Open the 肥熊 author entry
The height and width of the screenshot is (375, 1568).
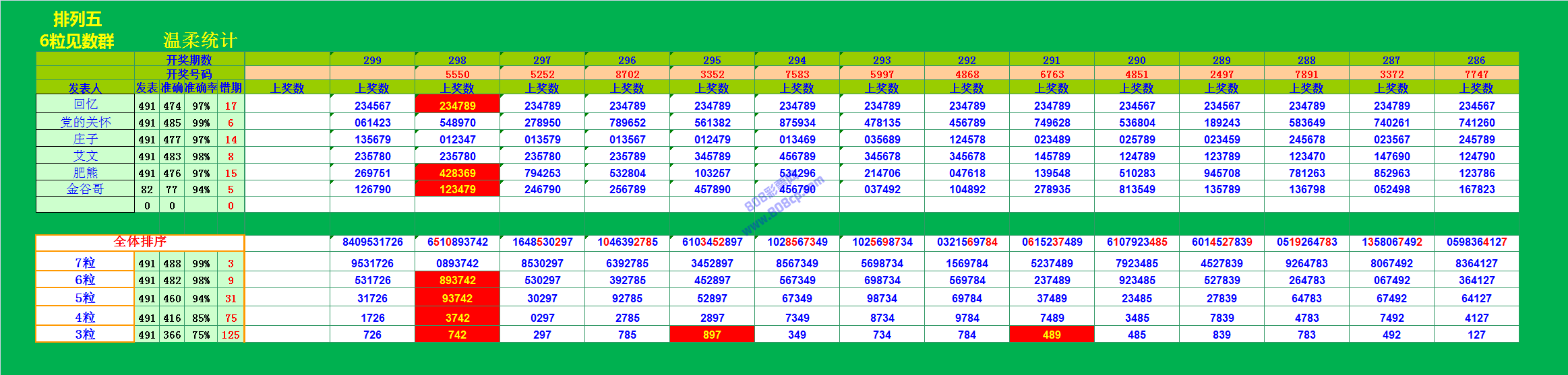tap(85, 172)
